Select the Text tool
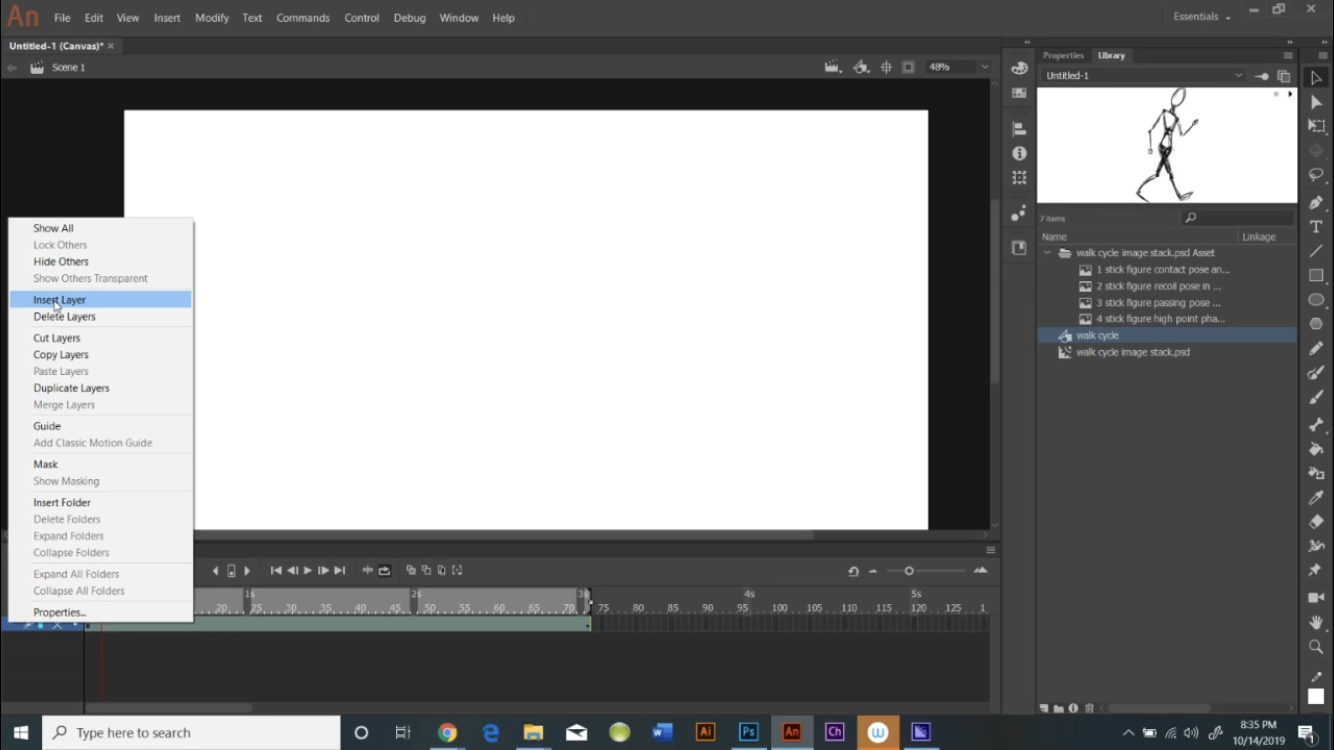 point(1316,226)
